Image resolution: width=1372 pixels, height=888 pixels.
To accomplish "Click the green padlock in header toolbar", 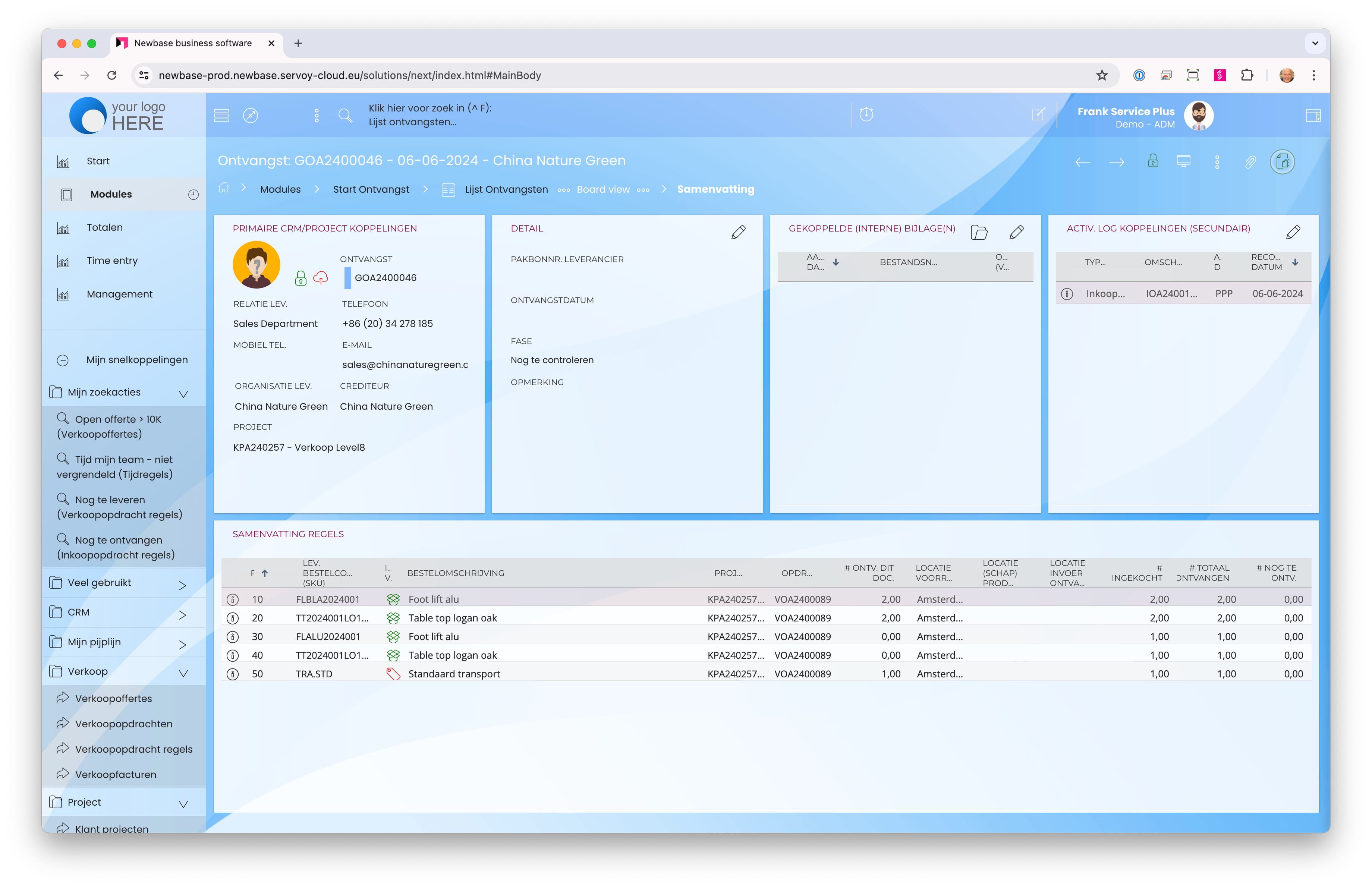I will (x=1152, y=161).
